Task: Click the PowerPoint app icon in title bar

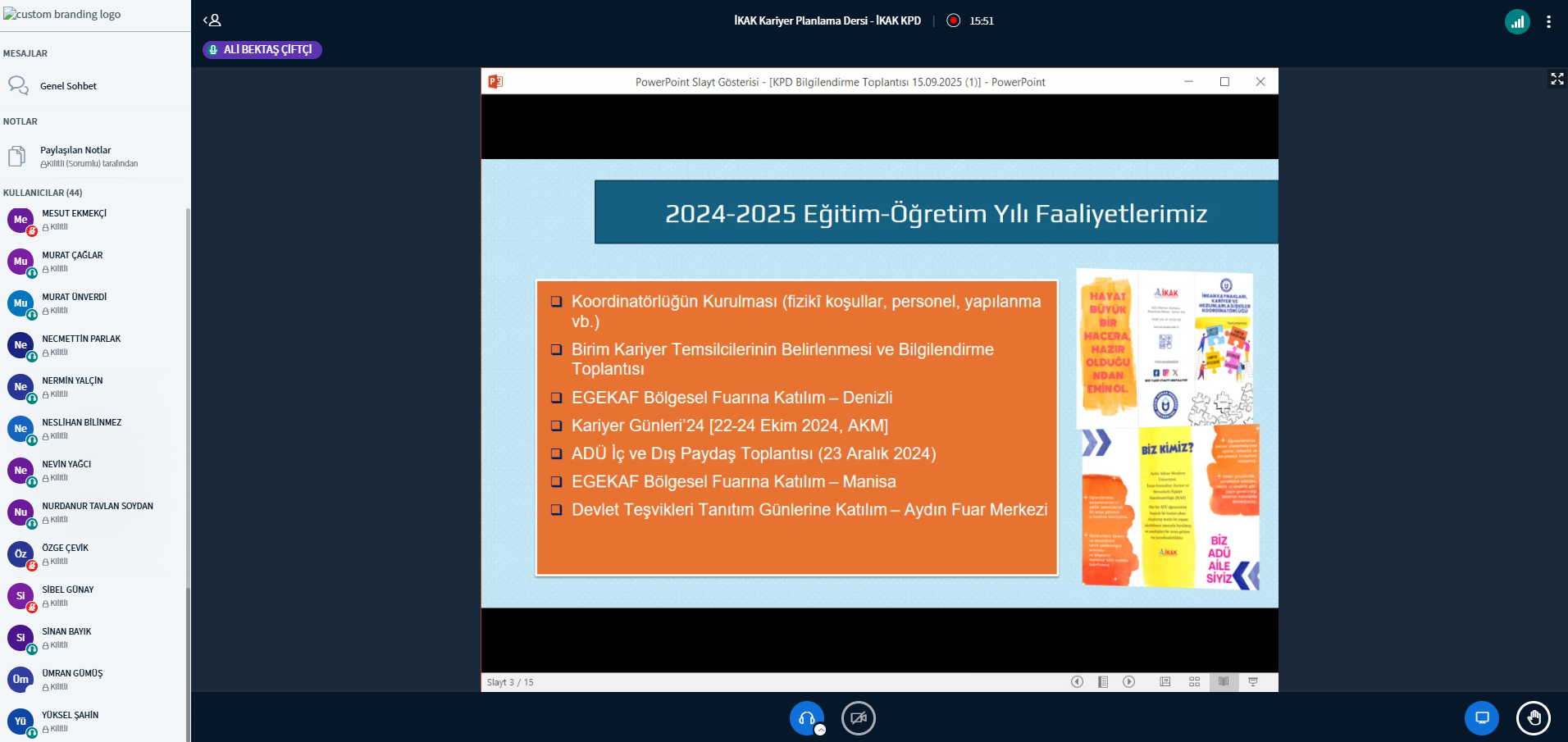Action: coord(495,81)
